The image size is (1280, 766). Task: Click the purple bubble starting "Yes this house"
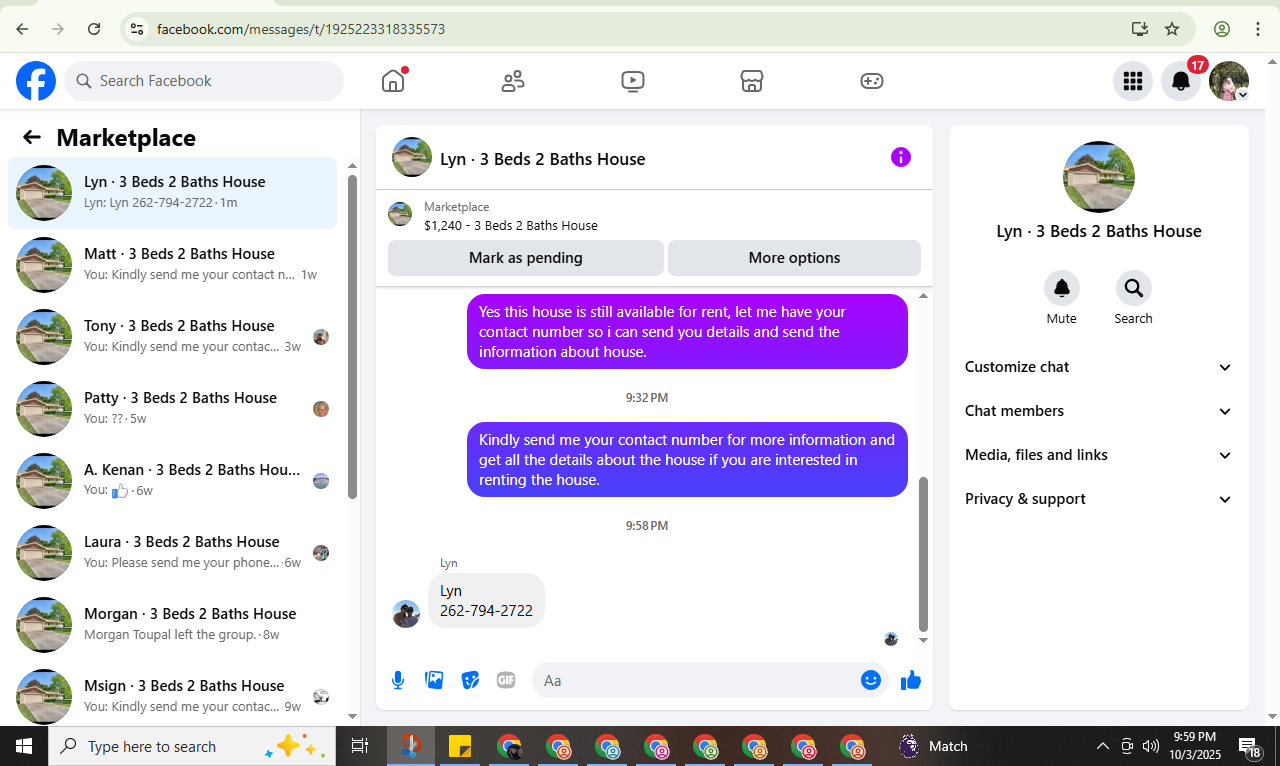687,332
